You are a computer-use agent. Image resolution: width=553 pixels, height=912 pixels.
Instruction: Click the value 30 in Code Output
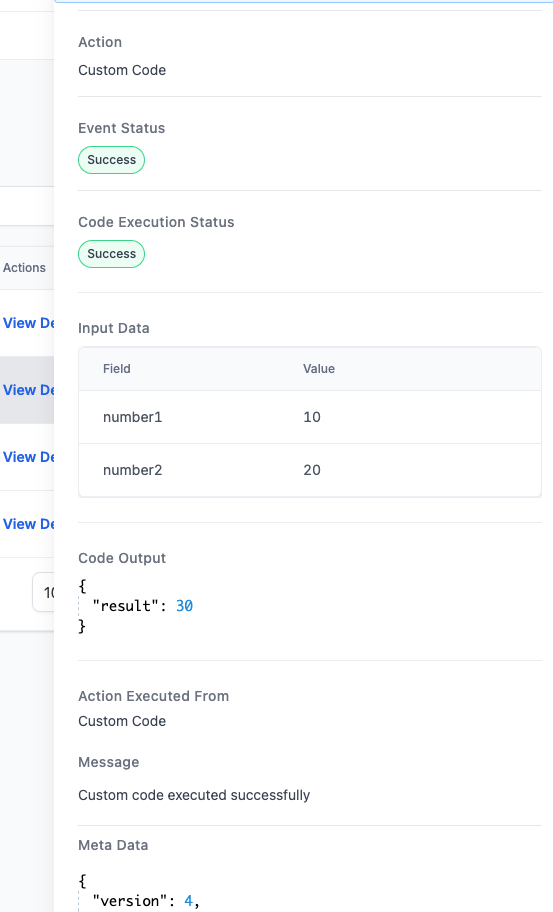point(184,606)
